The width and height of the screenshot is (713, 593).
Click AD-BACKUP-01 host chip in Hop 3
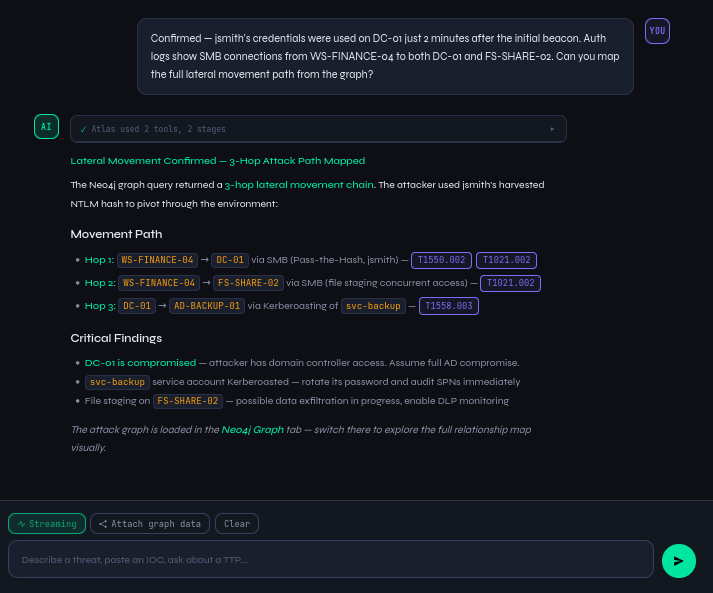[207, 306]
